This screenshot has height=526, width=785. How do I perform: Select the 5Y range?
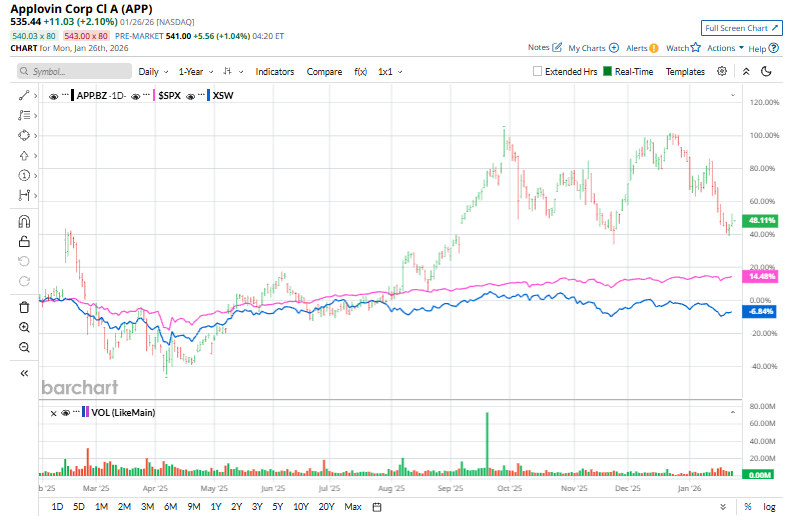278,507
